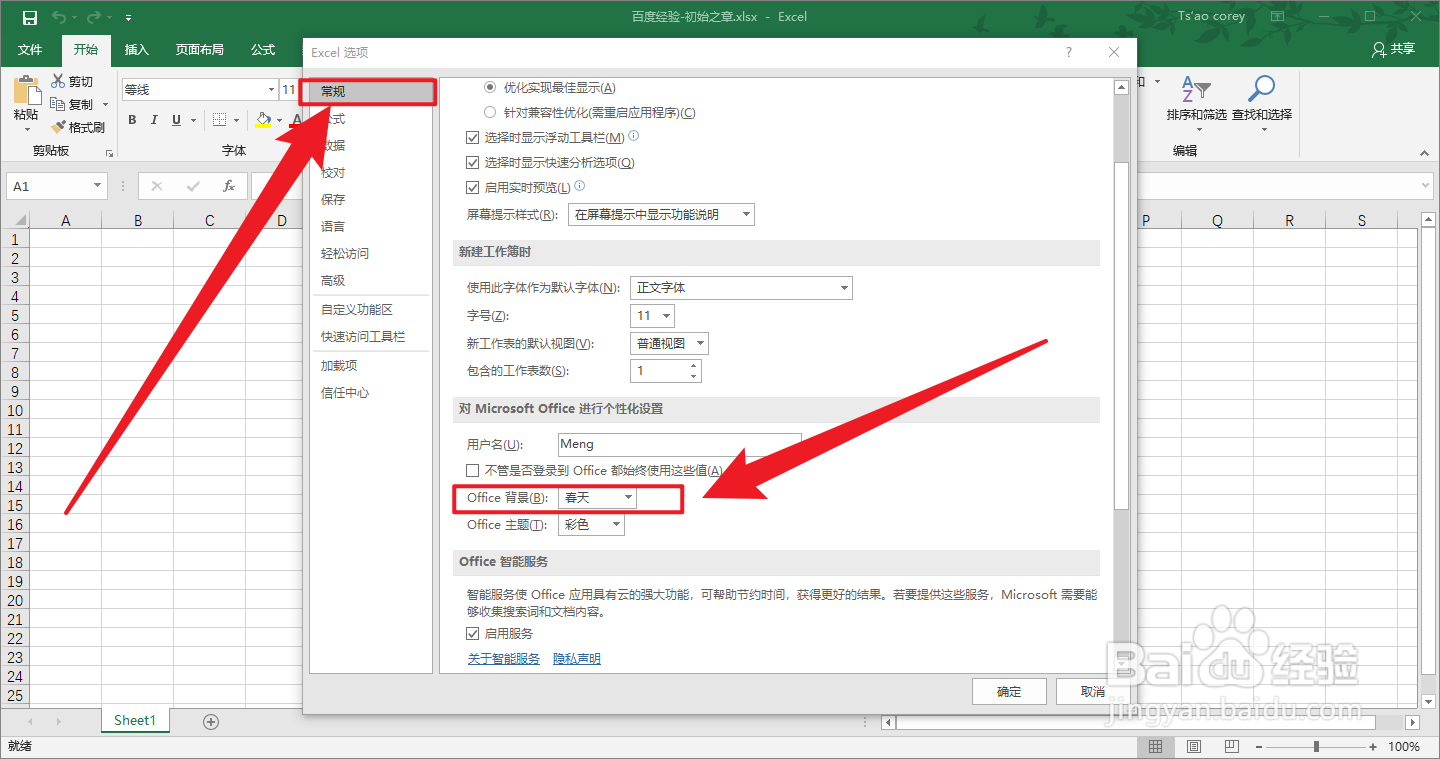Switch to 页面布局 ribbon tab
Screen dimensions: 1440x759
coord(200,50)
